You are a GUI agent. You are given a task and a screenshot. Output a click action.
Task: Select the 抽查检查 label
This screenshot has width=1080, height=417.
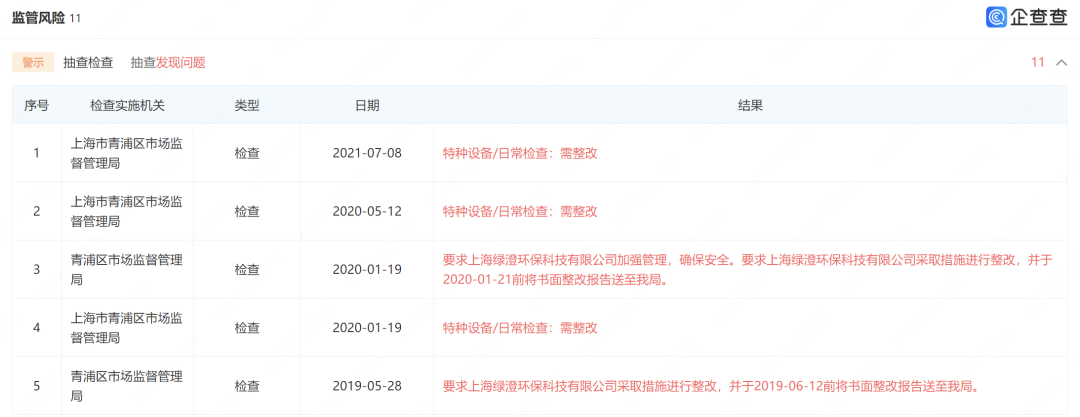click(x=88, y=62)
